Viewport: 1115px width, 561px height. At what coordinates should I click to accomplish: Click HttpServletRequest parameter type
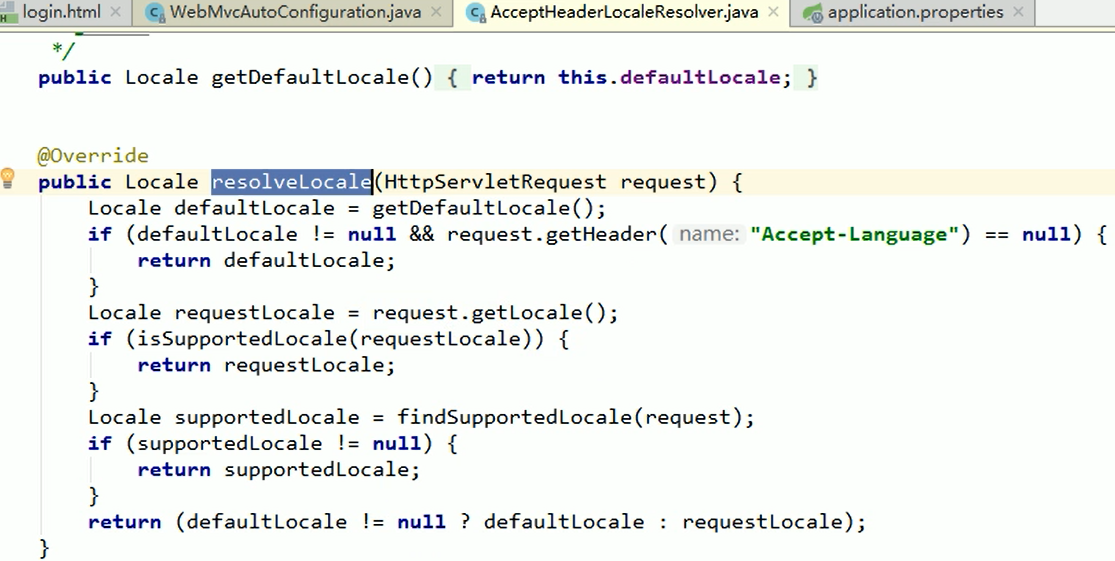[496, 182]
